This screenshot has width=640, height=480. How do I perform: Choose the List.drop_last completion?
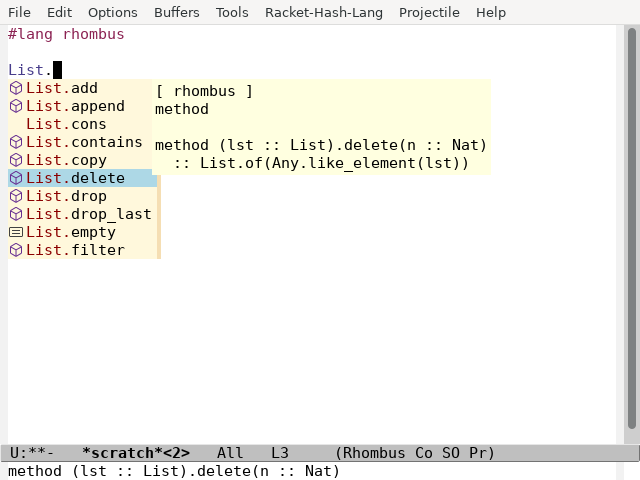[x=82, y=214]
